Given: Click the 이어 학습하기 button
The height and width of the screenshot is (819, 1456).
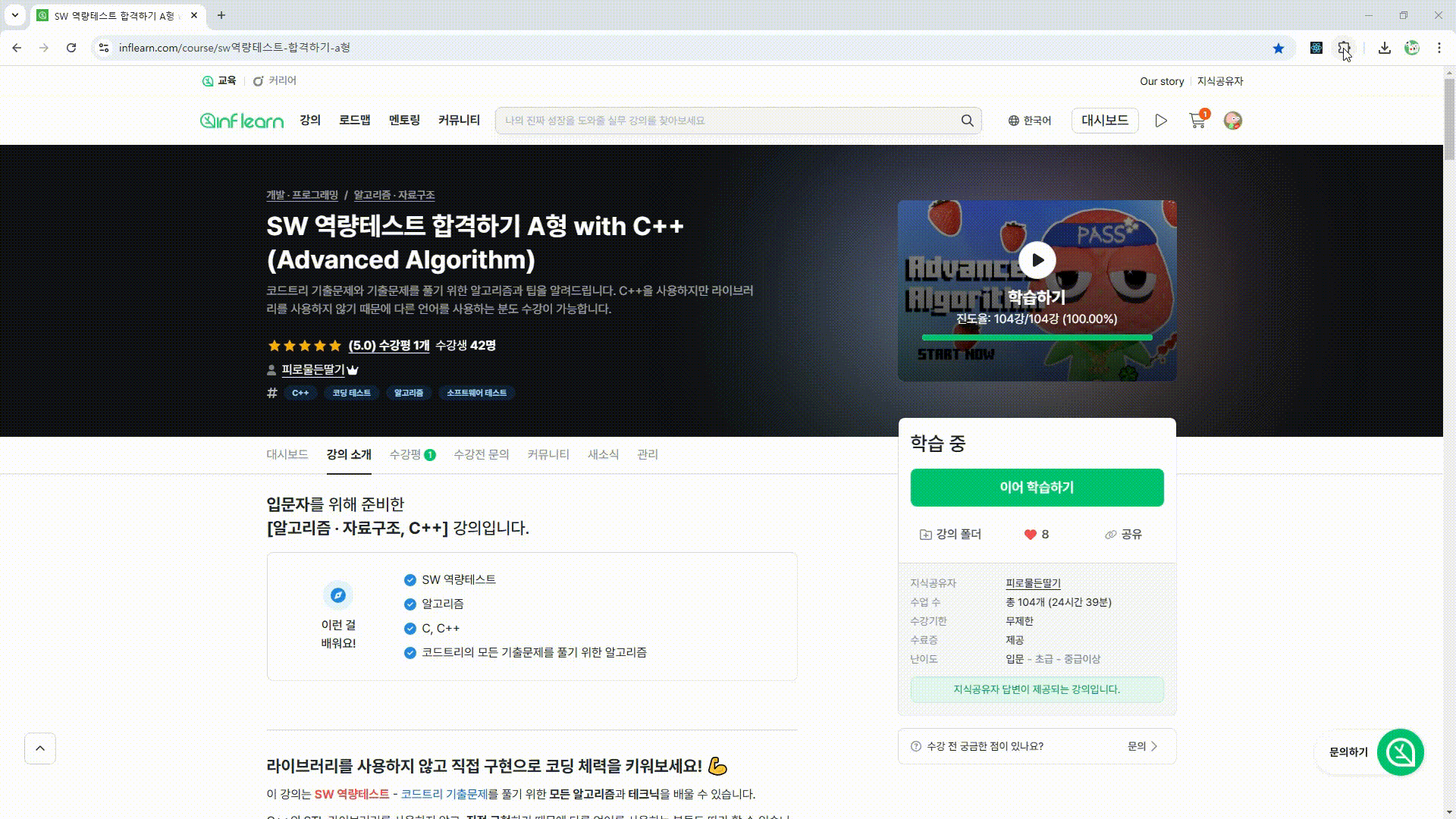Looking at the screenshot, I should [x=1037, y=488].
